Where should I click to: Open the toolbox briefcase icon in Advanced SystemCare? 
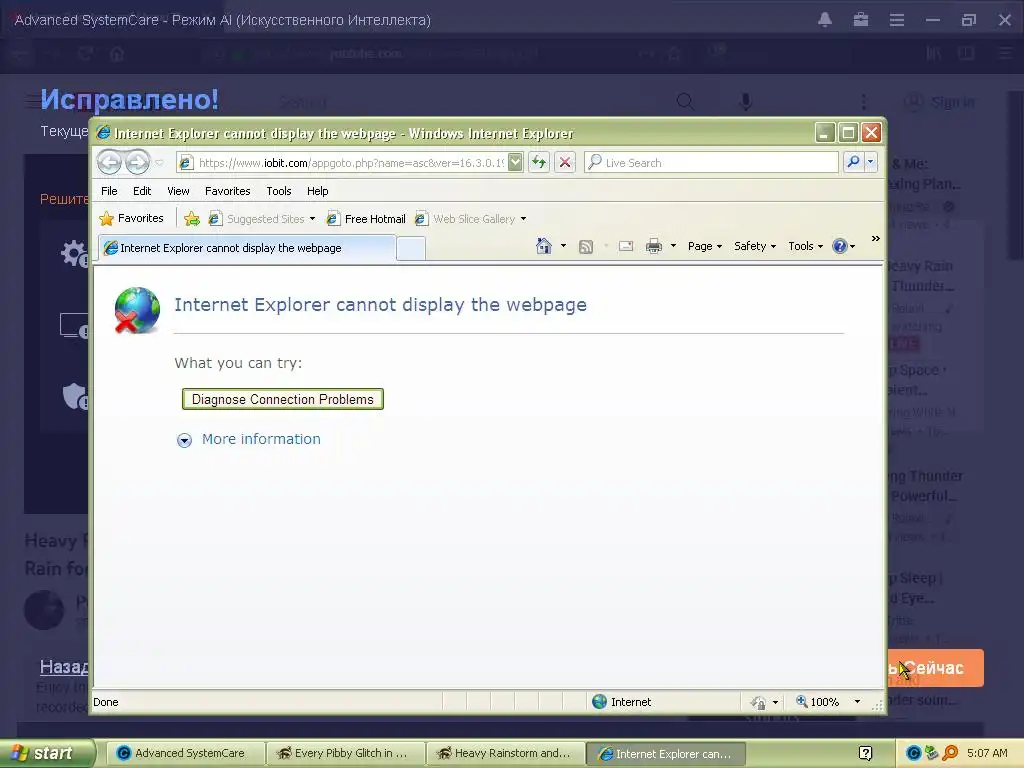(861, 20)
